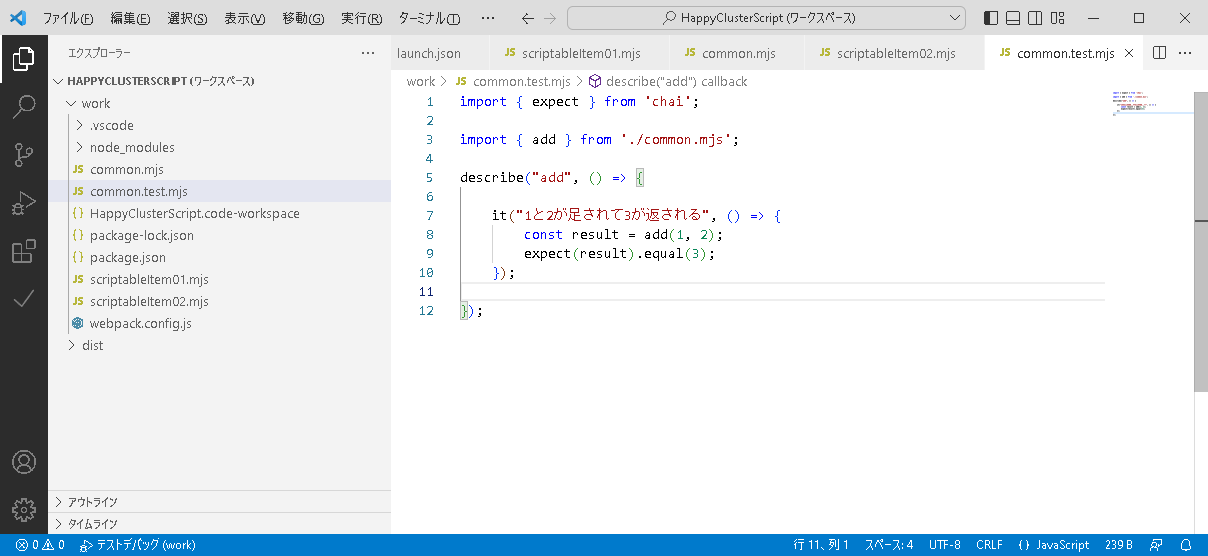The width and height of the screenshot is (1208, 556).
Task: Open the 表示 menu
Action: coord(245,18)
